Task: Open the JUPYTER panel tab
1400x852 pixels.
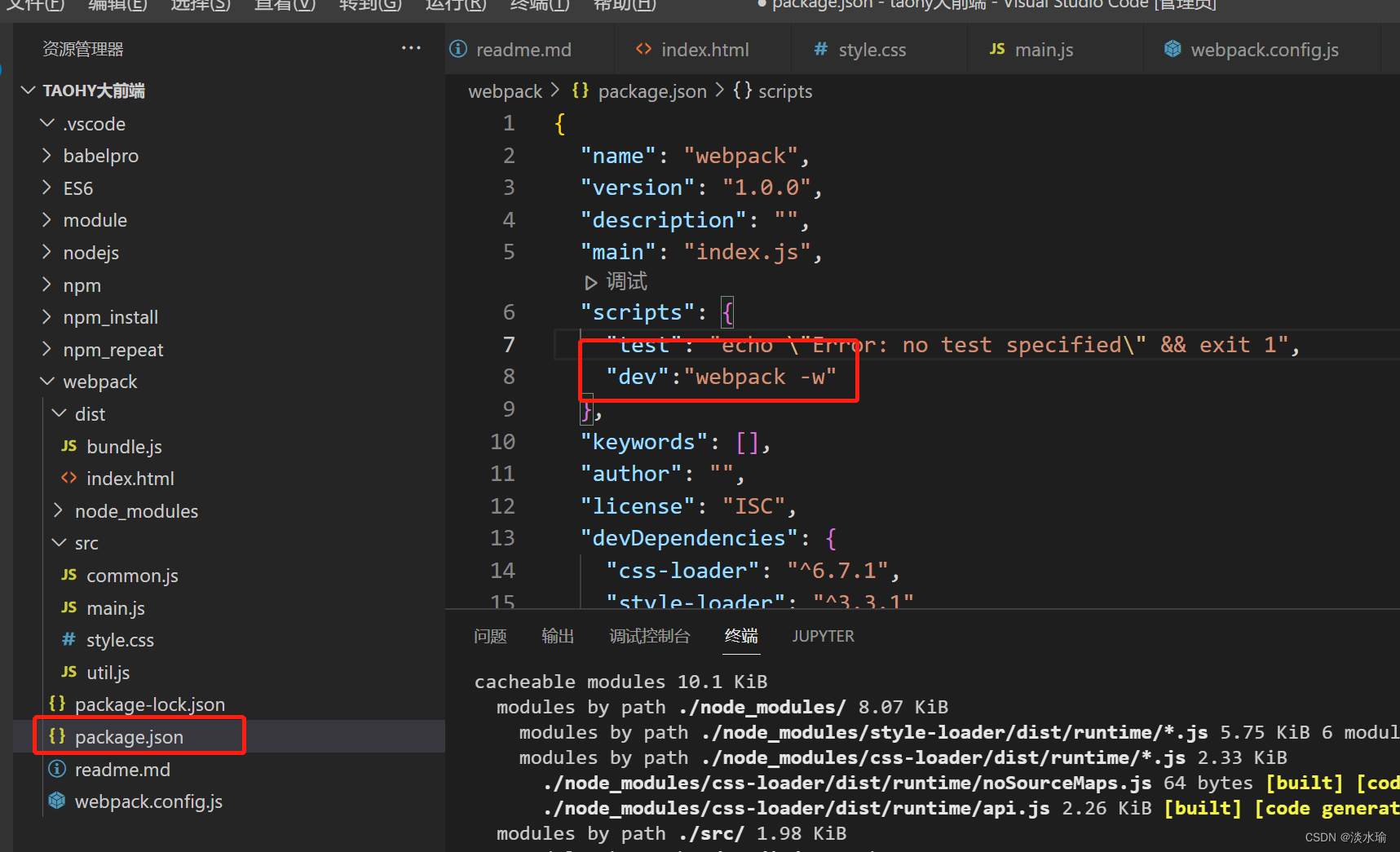Action: coord(823,636)
